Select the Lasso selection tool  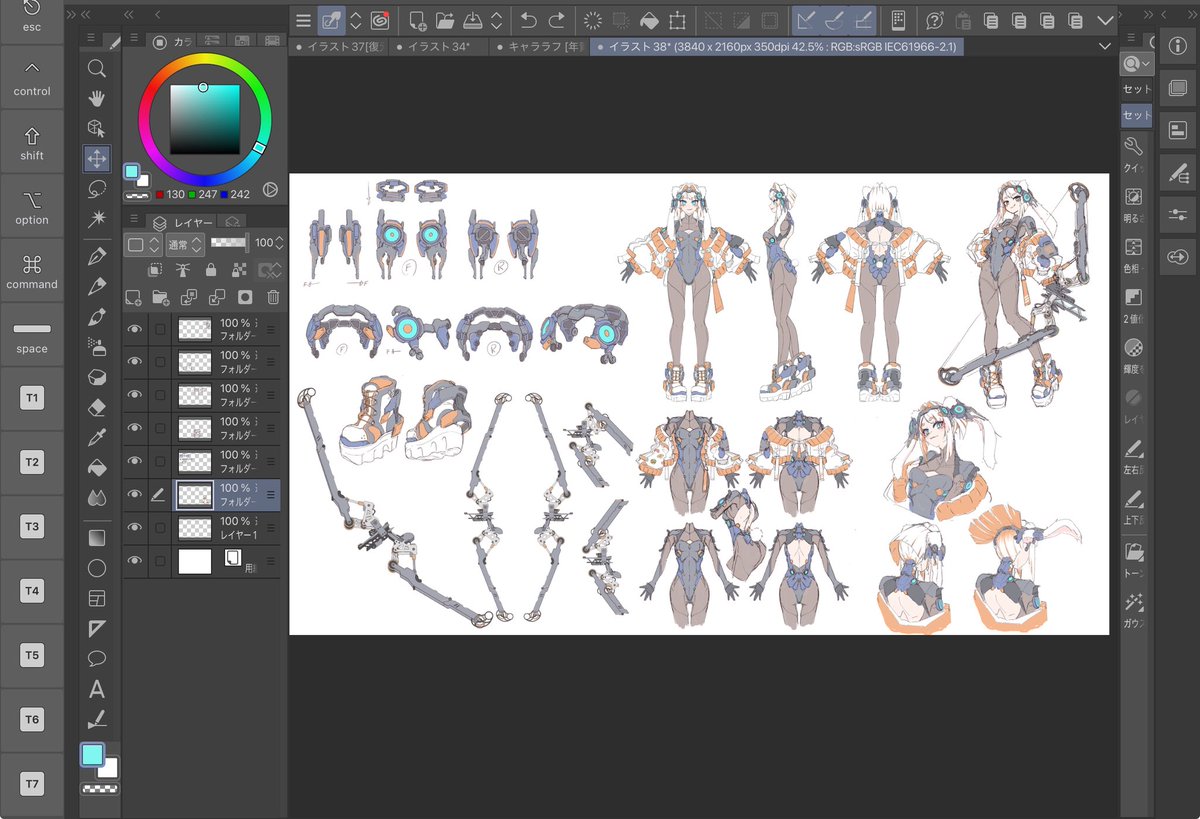(x=97, y=188)
